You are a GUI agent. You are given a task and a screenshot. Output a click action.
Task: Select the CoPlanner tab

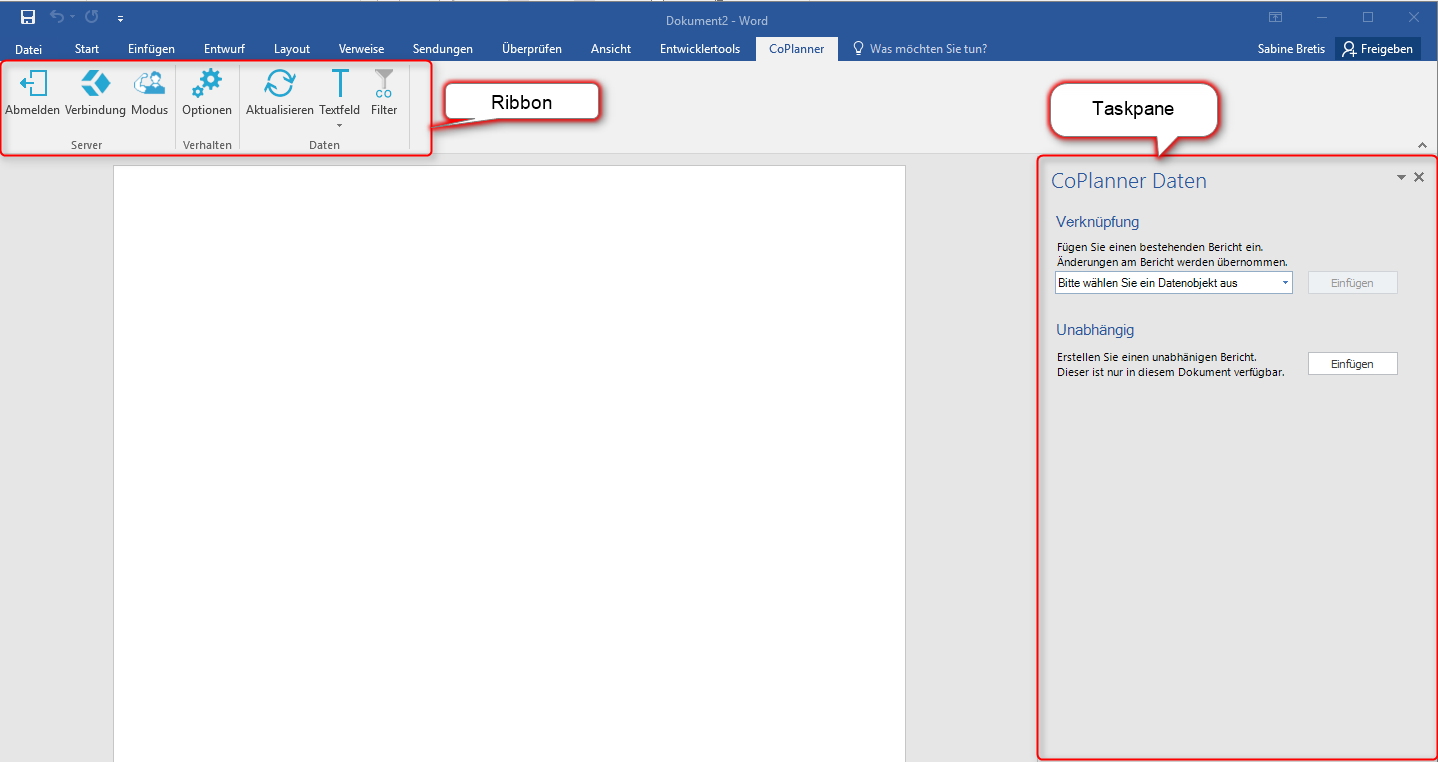coord(797,48)
